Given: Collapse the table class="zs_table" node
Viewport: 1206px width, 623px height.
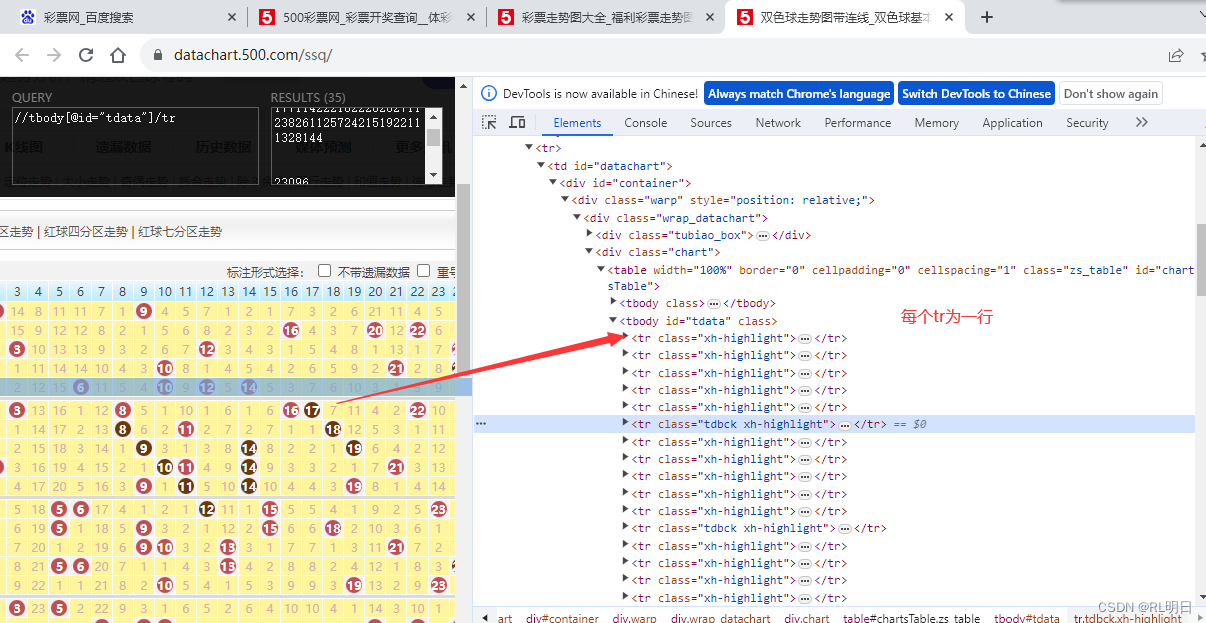Looking at the screenshot, I should pos(601,269).
